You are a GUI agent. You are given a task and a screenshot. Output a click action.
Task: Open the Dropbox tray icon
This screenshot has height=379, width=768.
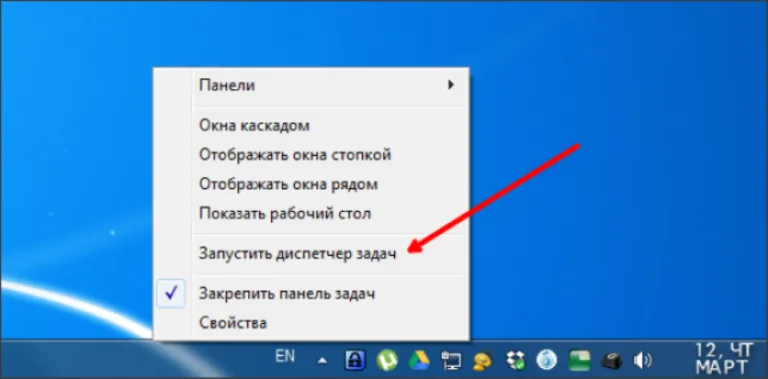tap(515, 361)
